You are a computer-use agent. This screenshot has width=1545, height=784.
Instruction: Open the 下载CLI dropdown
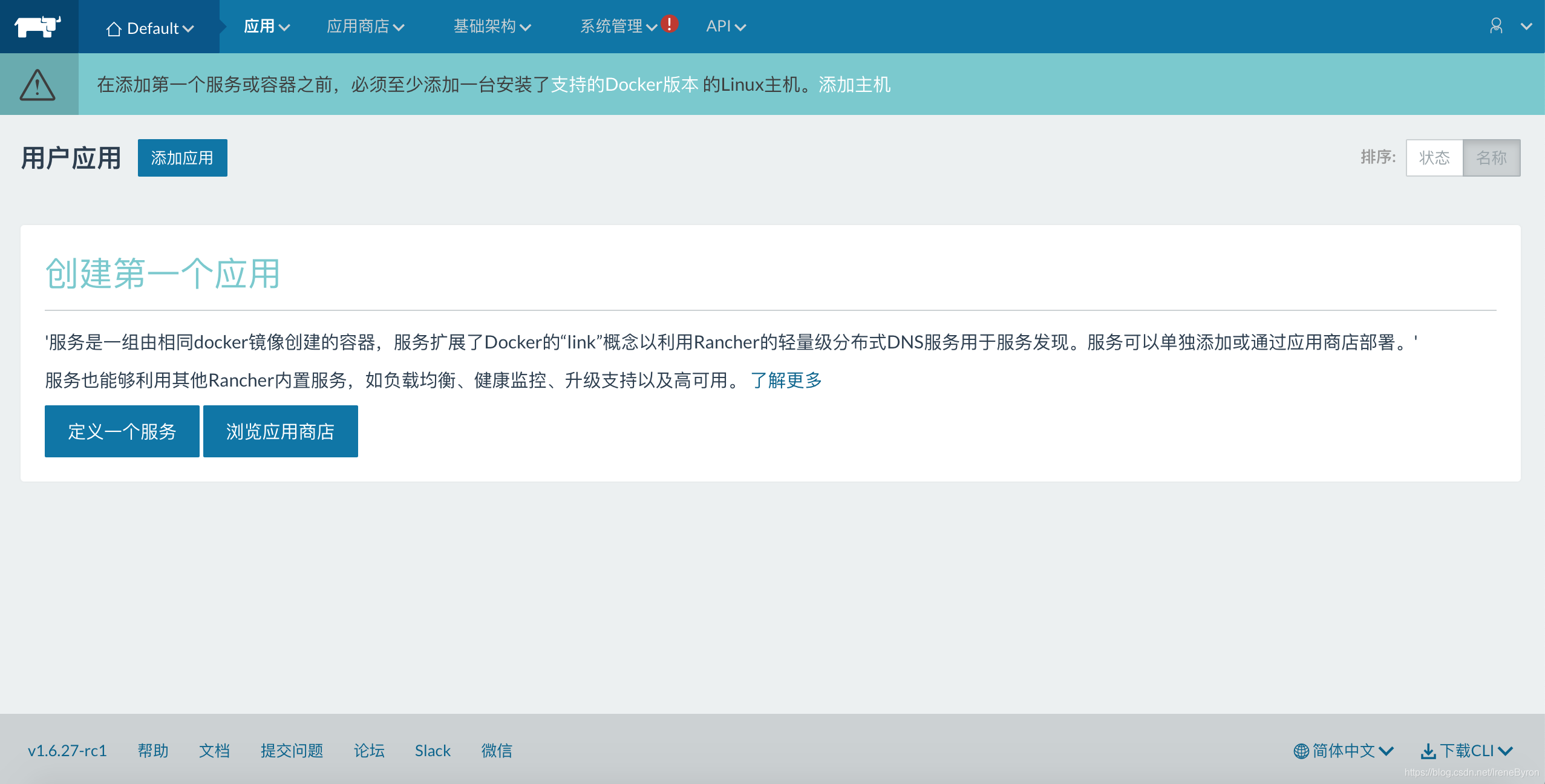1467,751
